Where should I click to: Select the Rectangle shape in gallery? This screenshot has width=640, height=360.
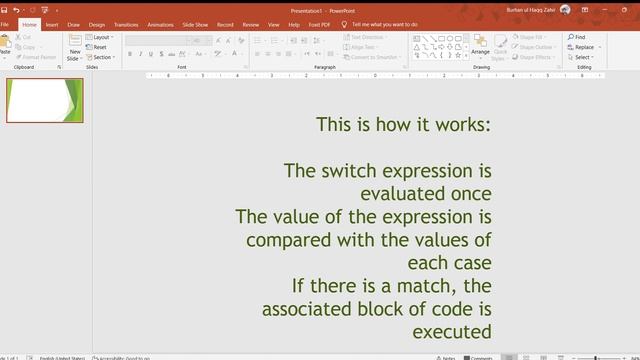coord(441,39)
